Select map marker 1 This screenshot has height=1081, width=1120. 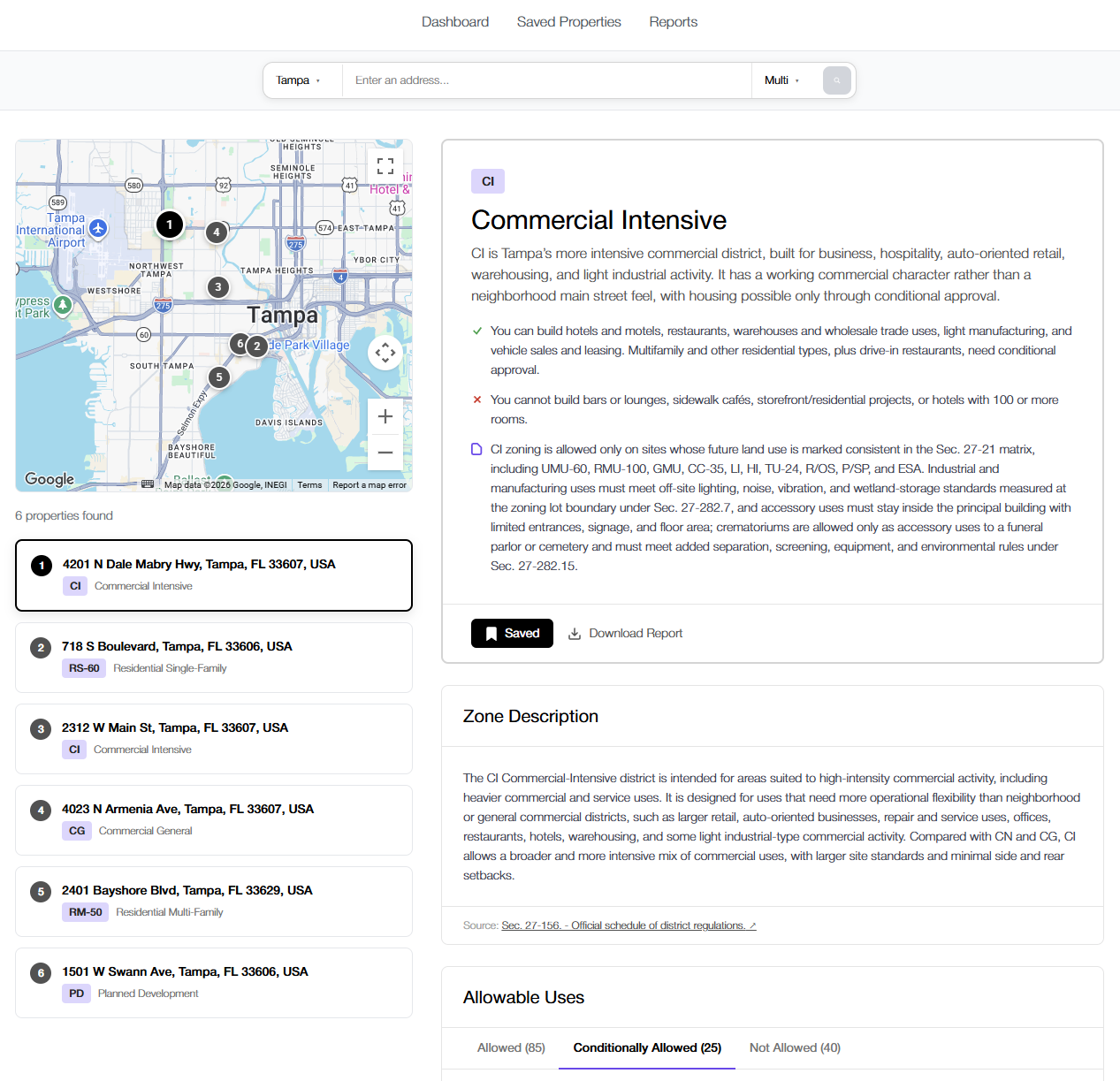pos(170,225)
